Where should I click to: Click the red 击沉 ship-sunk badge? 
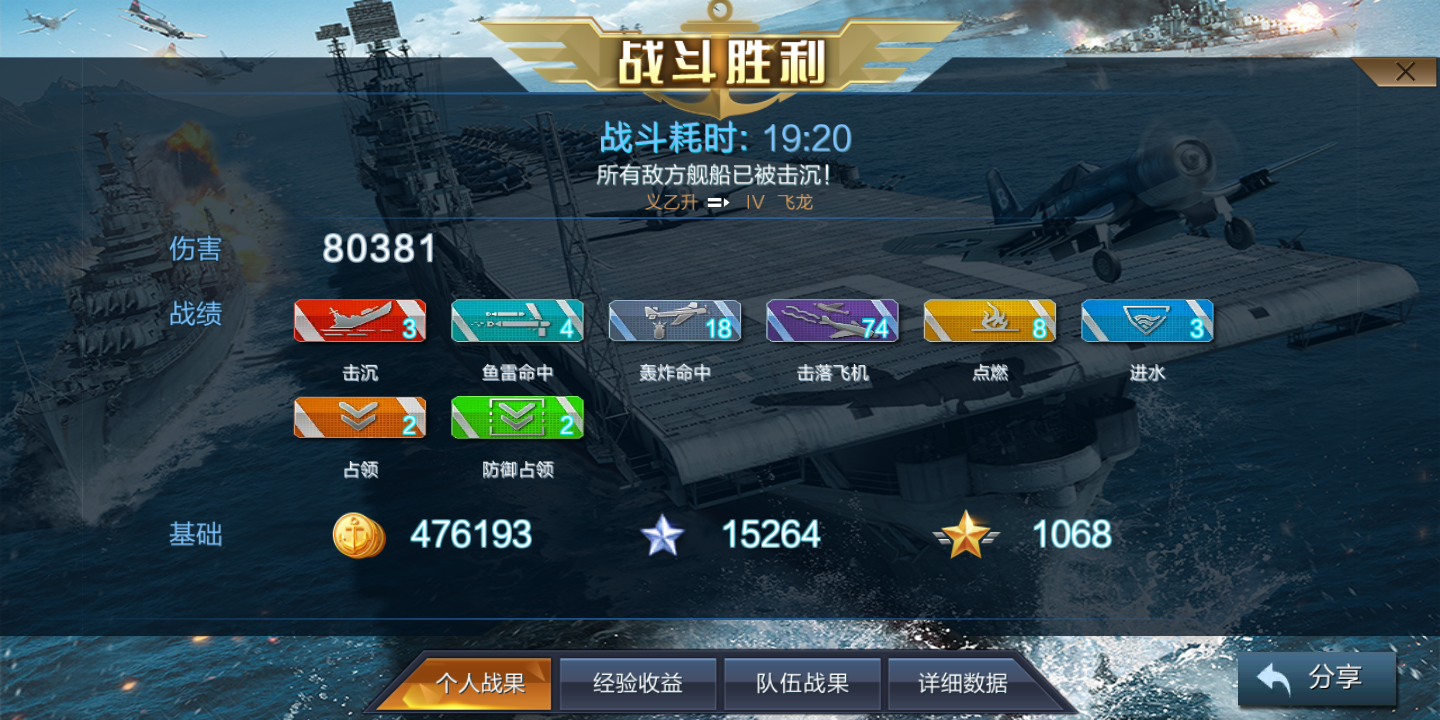360,320
